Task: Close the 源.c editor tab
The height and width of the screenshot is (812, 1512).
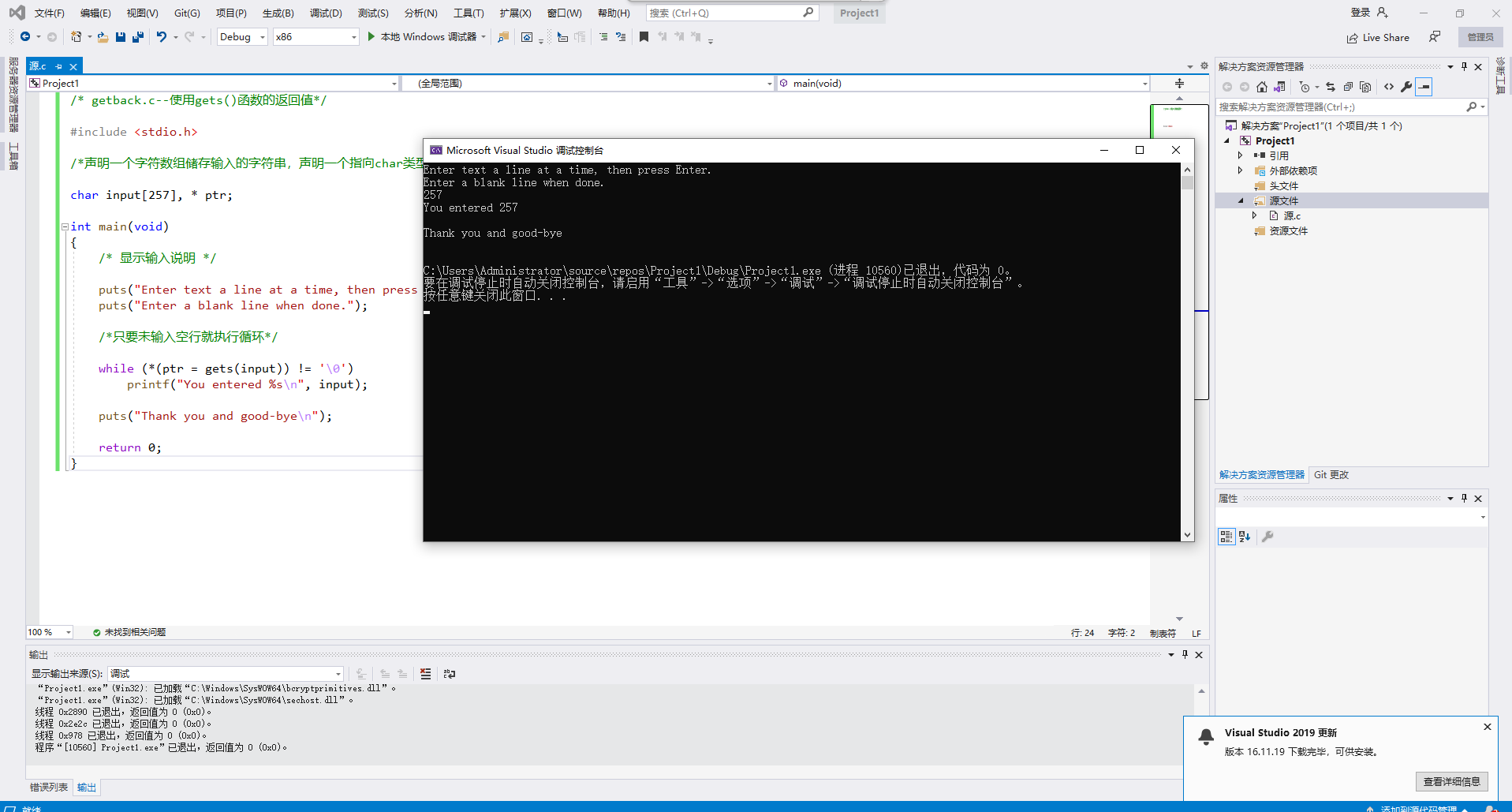Action: click(x=73, y=66)
